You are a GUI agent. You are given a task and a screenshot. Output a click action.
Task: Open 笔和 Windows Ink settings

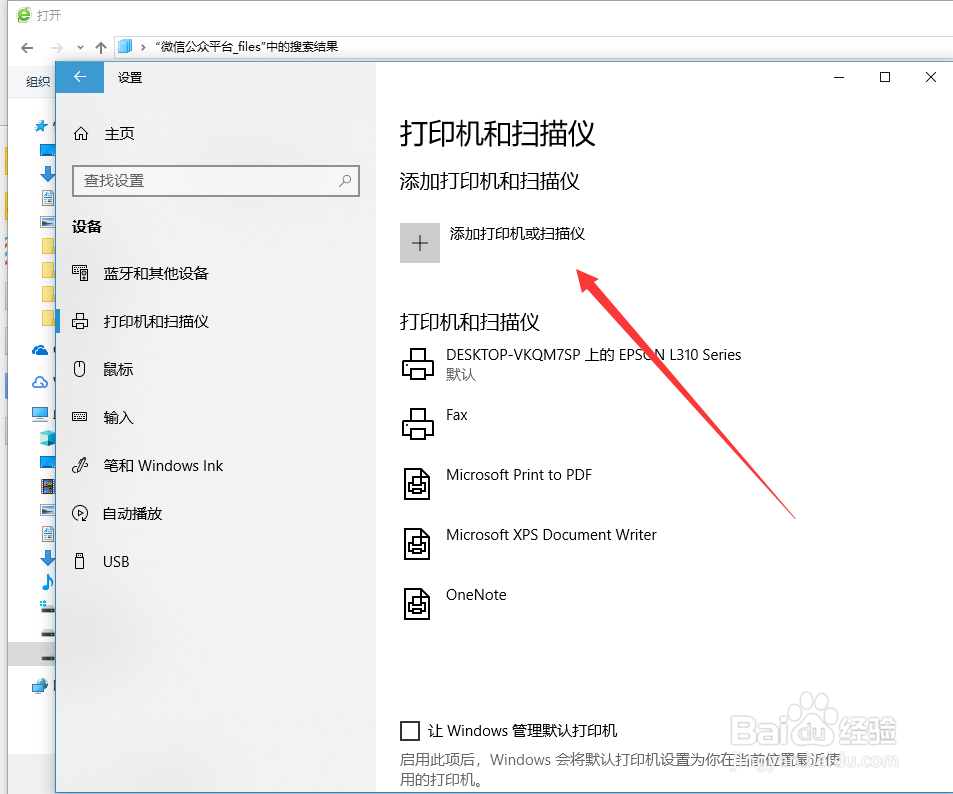point(163,466)
